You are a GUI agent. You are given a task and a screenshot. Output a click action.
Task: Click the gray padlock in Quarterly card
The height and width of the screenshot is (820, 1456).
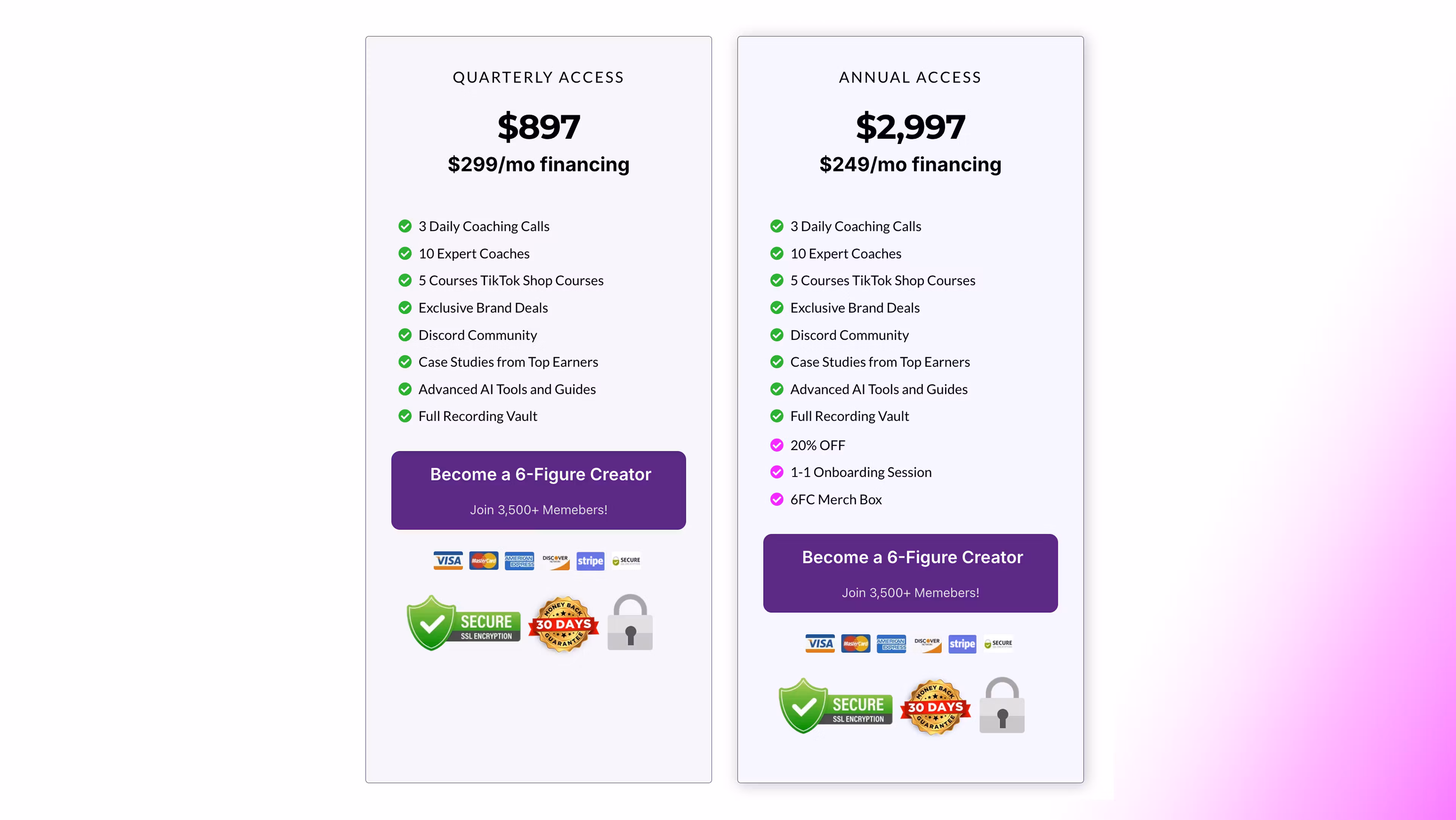pos(630,623)
